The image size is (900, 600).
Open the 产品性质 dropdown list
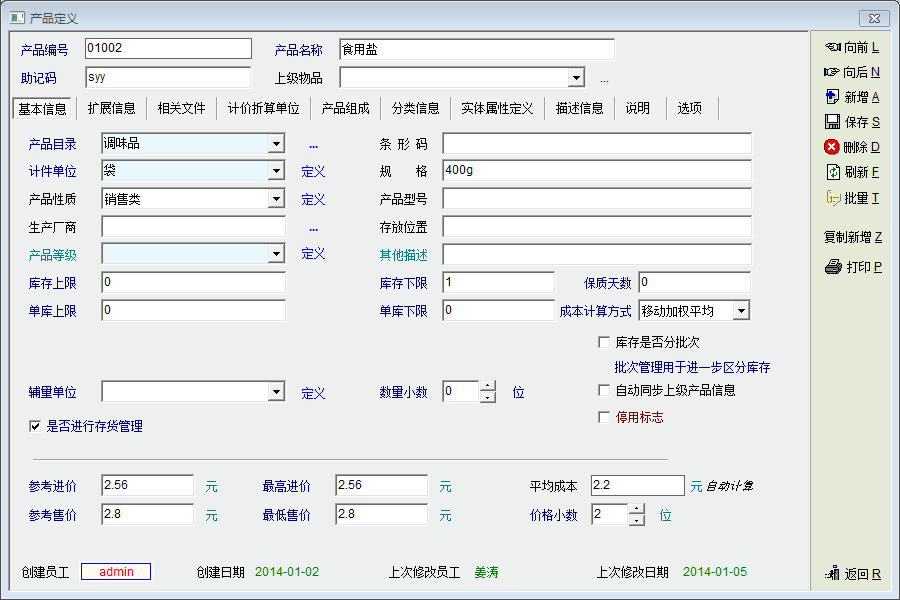click(x=276, y=199)
